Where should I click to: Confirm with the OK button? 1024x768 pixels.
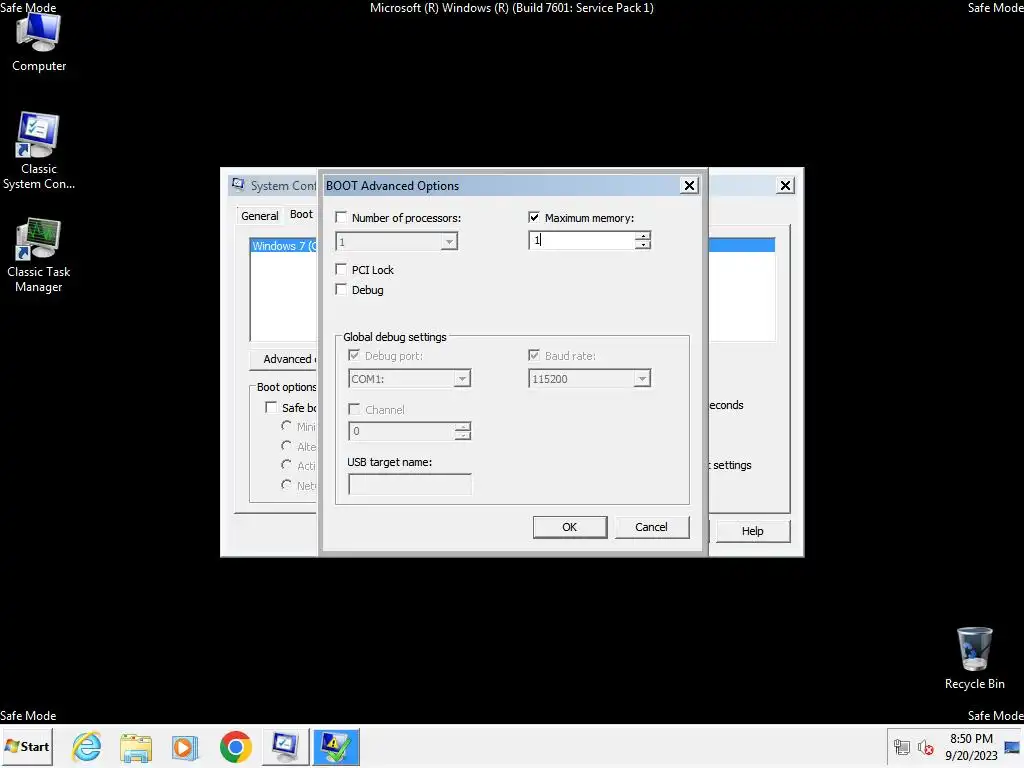pyautogui.click(x=570, y=527)
